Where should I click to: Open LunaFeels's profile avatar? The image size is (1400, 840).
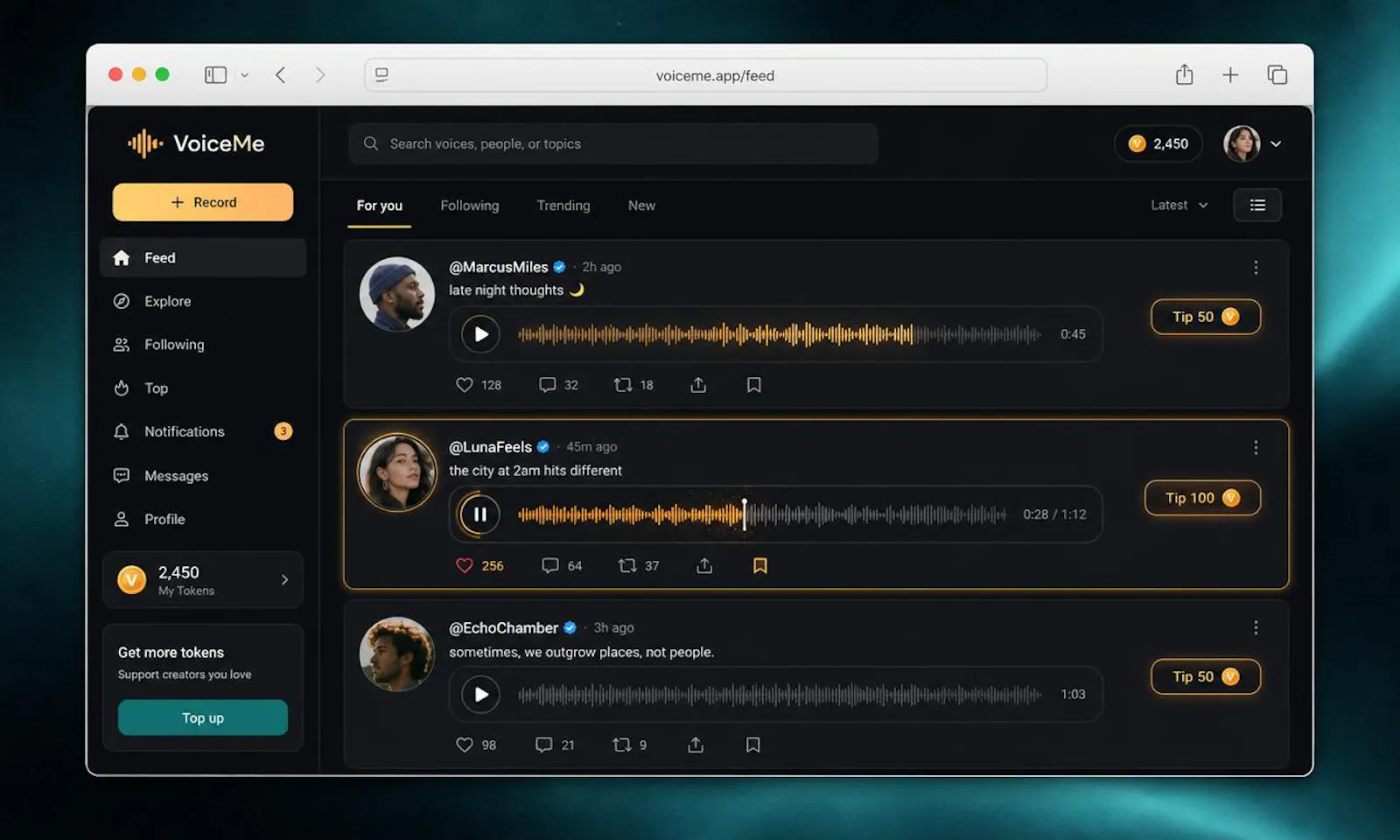(397, 472)
